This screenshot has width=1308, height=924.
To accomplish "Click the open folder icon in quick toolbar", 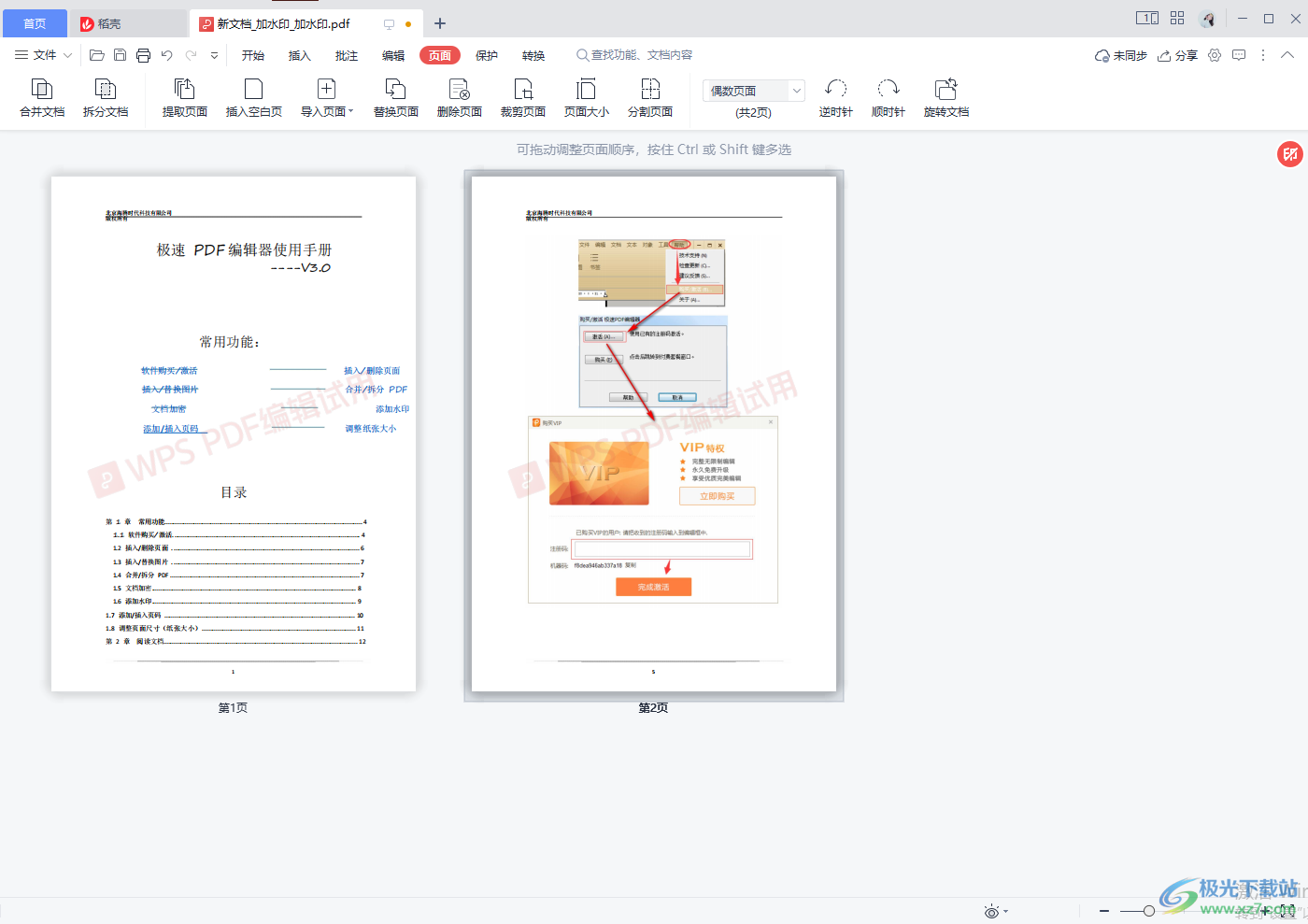I will [97, 55].
